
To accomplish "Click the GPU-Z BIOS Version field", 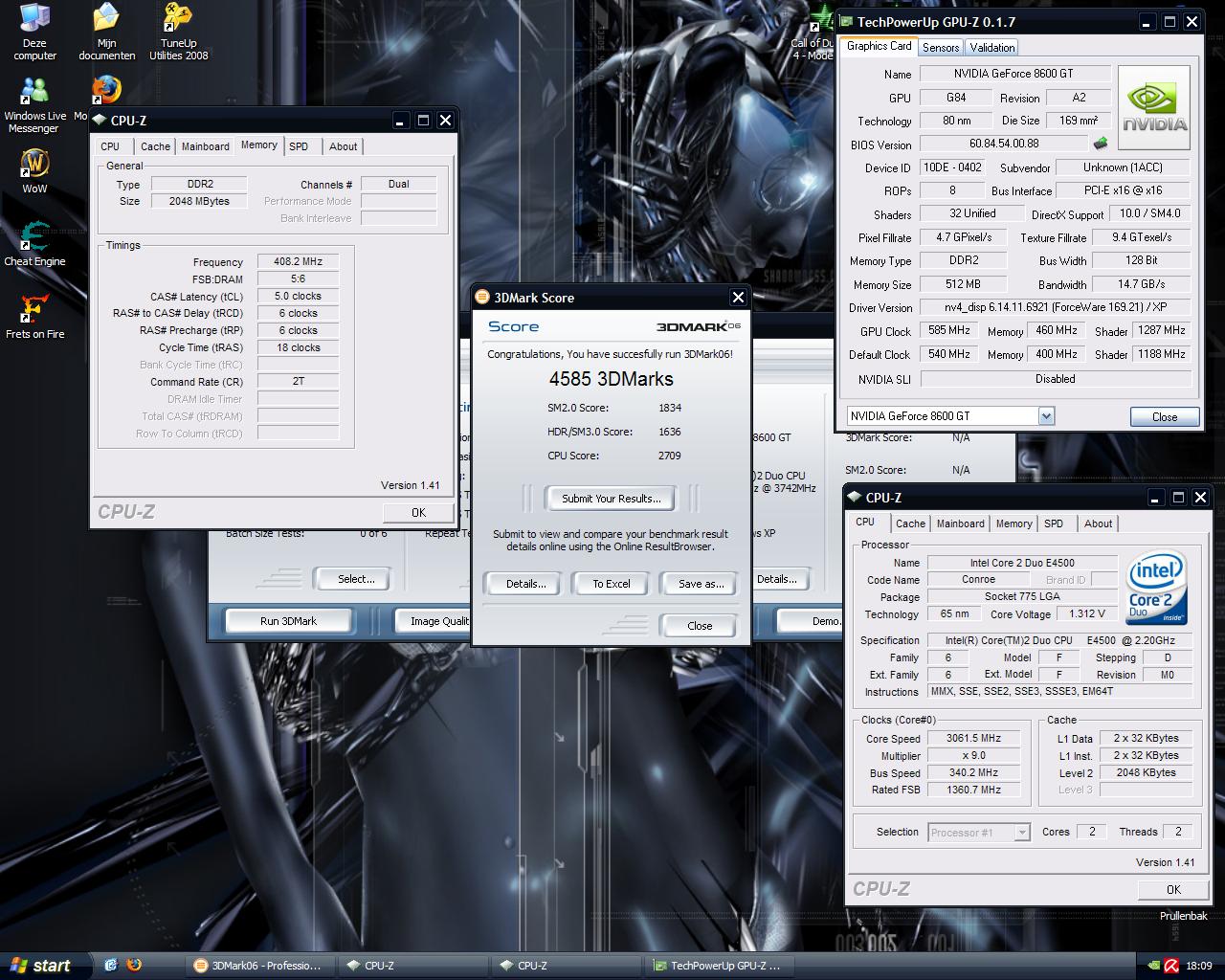I will pos(1003,144).
